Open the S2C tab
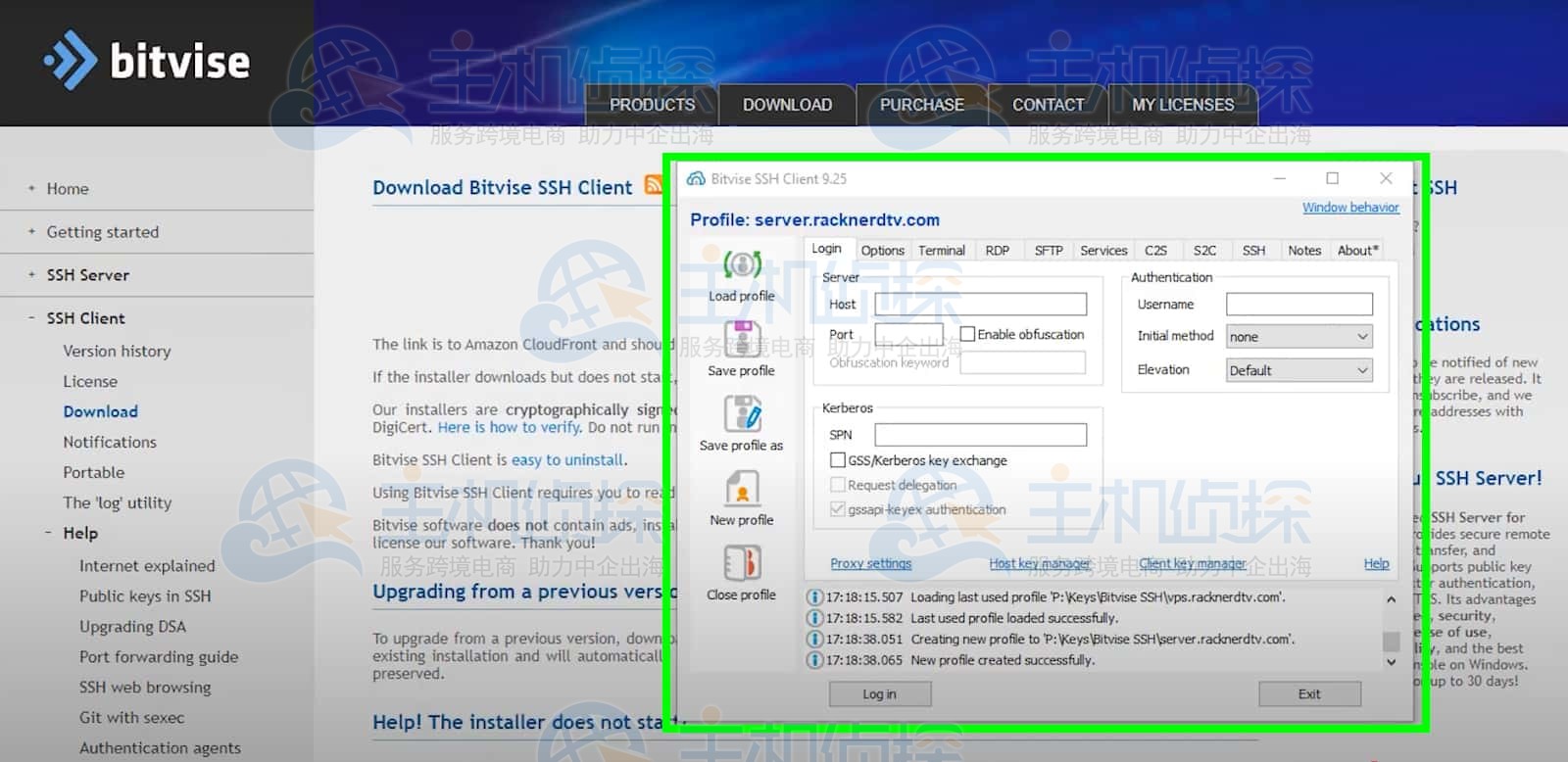The height and width of the screenshot is (762, 1568). click(x=1205, y=251)
